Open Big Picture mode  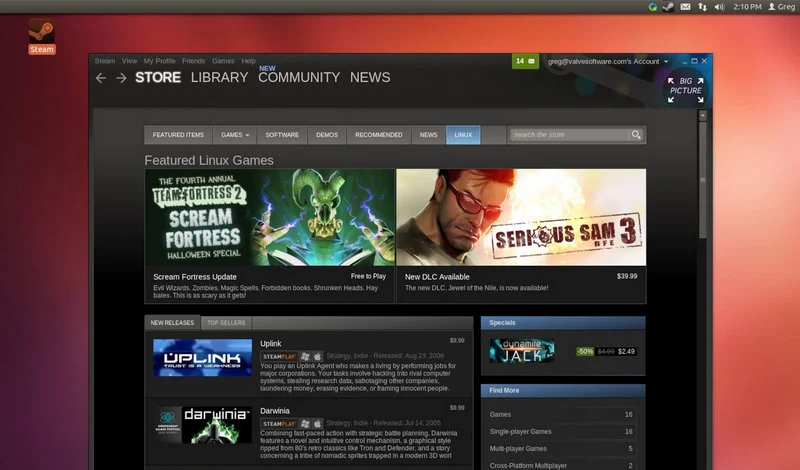[x=686, y=90]
